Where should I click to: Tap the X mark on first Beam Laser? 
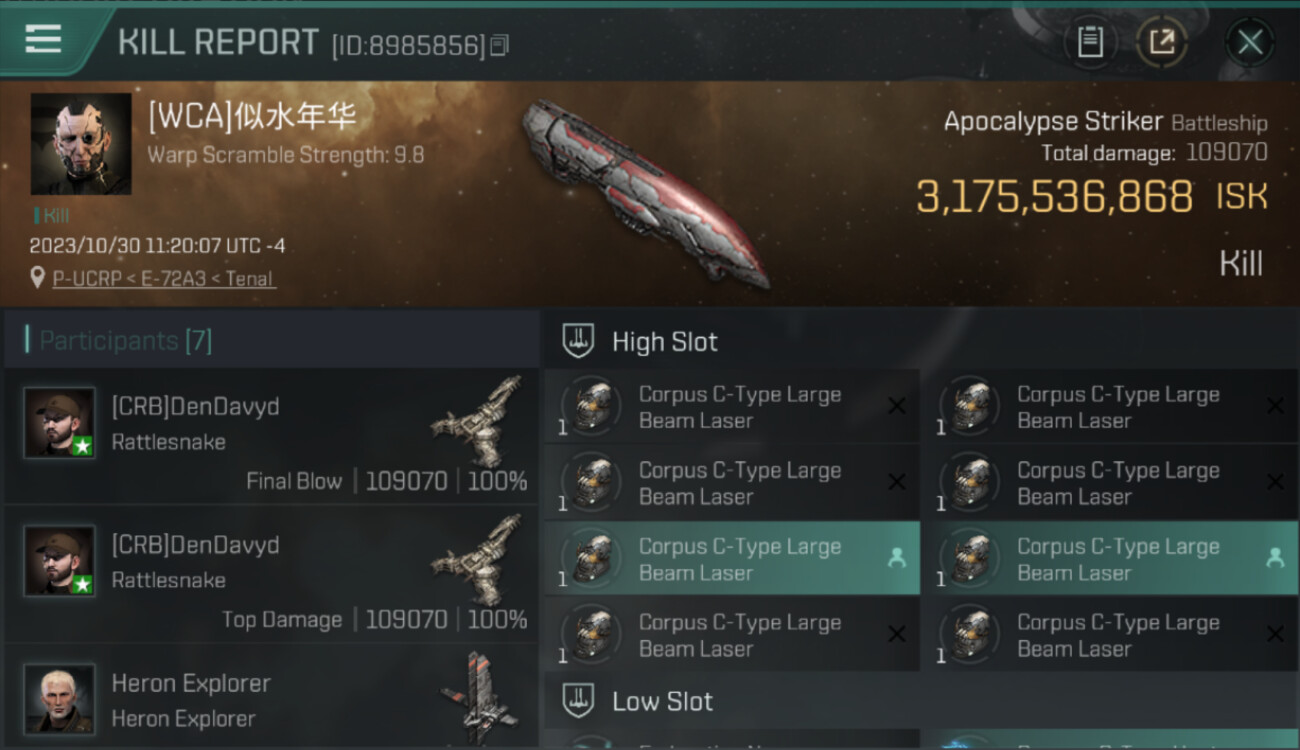pyautogui.click(x=897, y=406)
